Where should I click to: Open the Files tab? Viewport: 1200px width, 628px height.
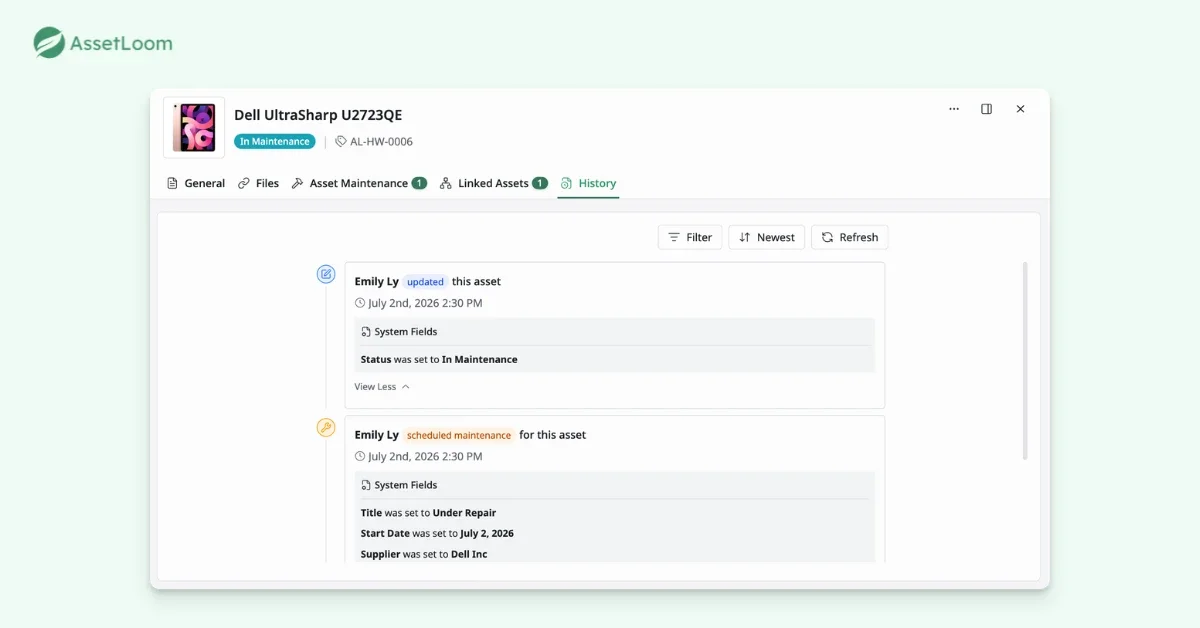[x=258, y=183]
